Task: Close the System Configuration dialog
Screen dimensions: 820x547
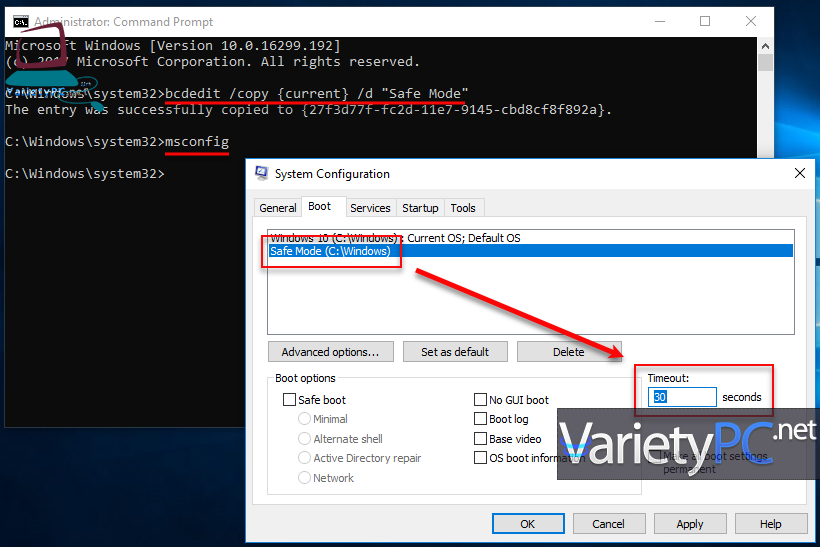Action: (800, 173)
